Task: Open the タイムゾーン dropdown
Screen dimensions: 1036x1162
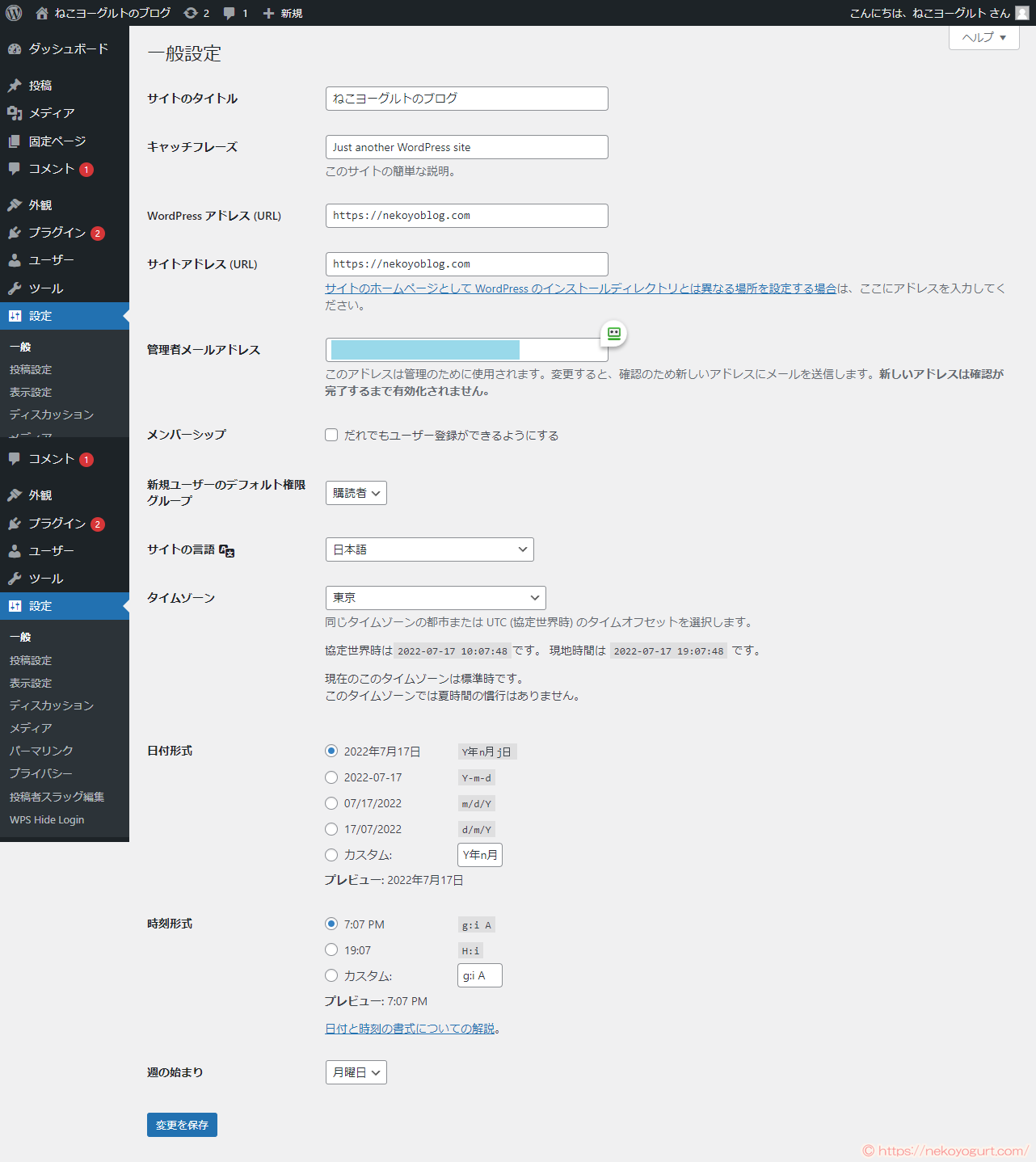Action: [436, 598]
